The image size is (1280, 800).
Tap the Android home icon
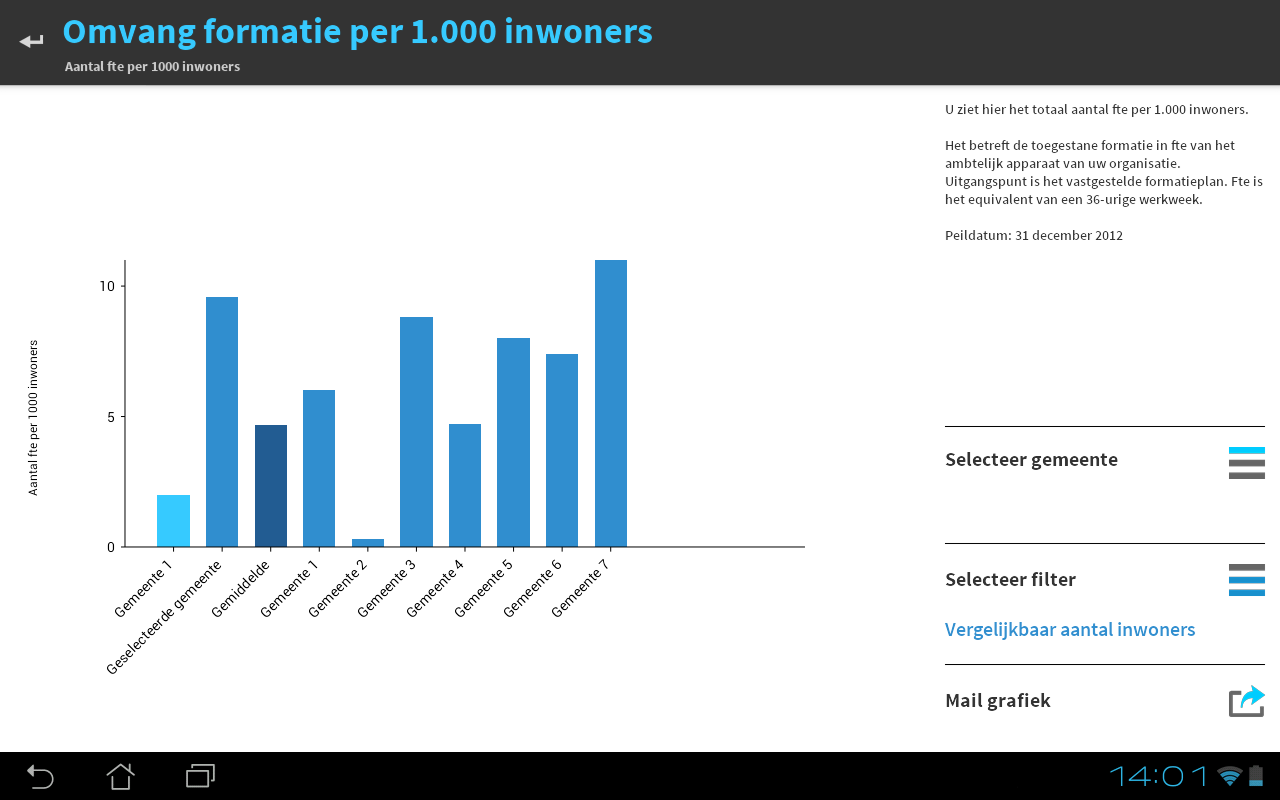pyautogui.click(x=120, y=776)
